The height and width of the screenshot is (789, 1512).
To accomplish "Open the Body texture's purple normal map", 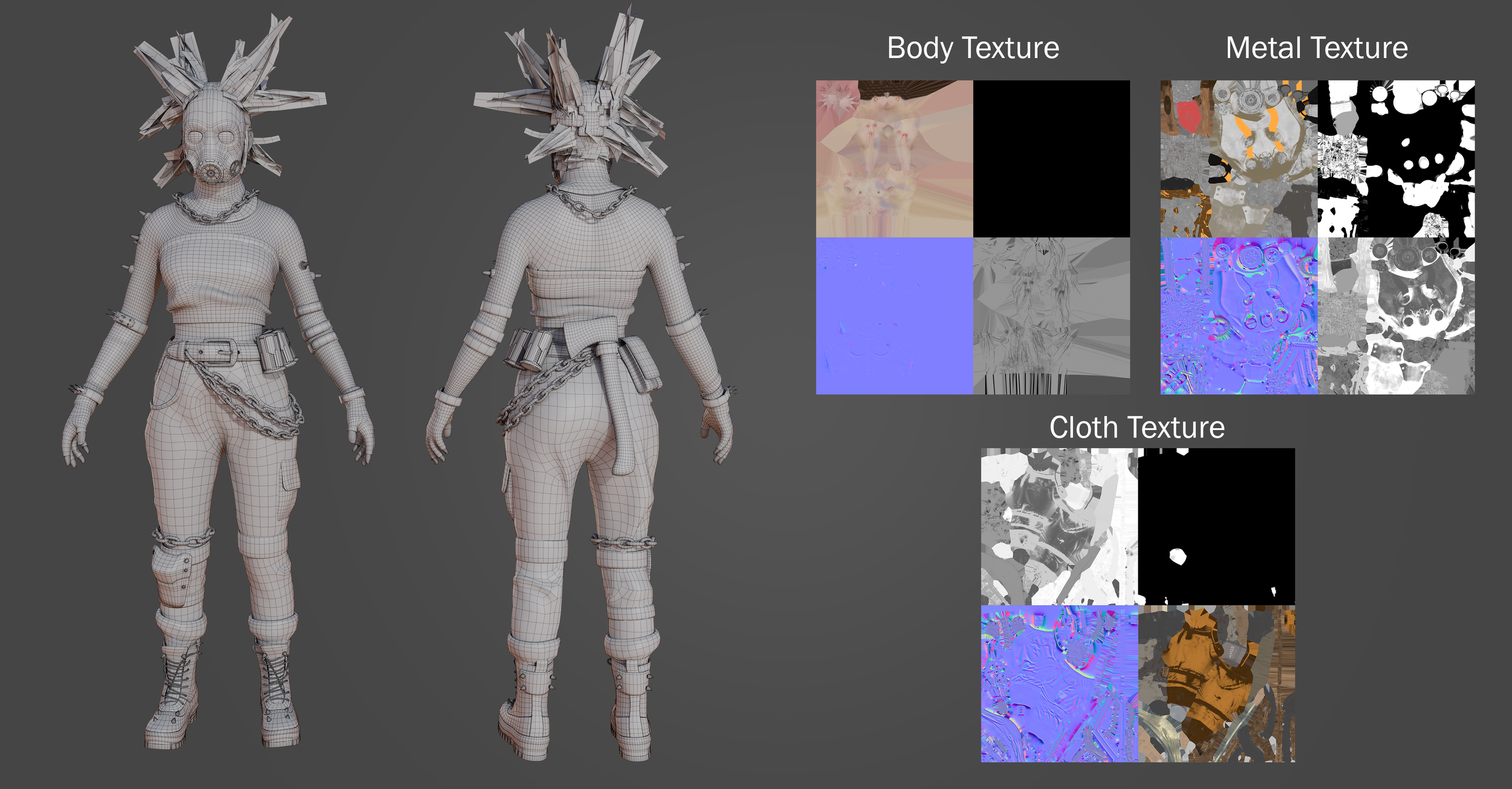I will [894, 316].
